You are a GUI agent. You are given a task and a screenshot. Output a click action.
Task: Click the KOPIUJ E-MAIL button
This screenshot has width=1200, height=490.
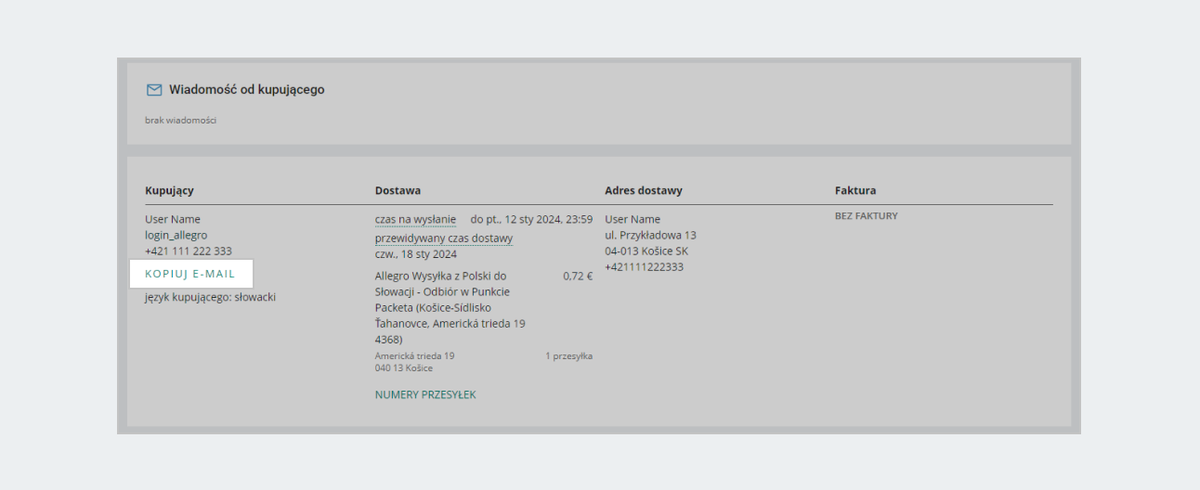[x=190, y=274]
